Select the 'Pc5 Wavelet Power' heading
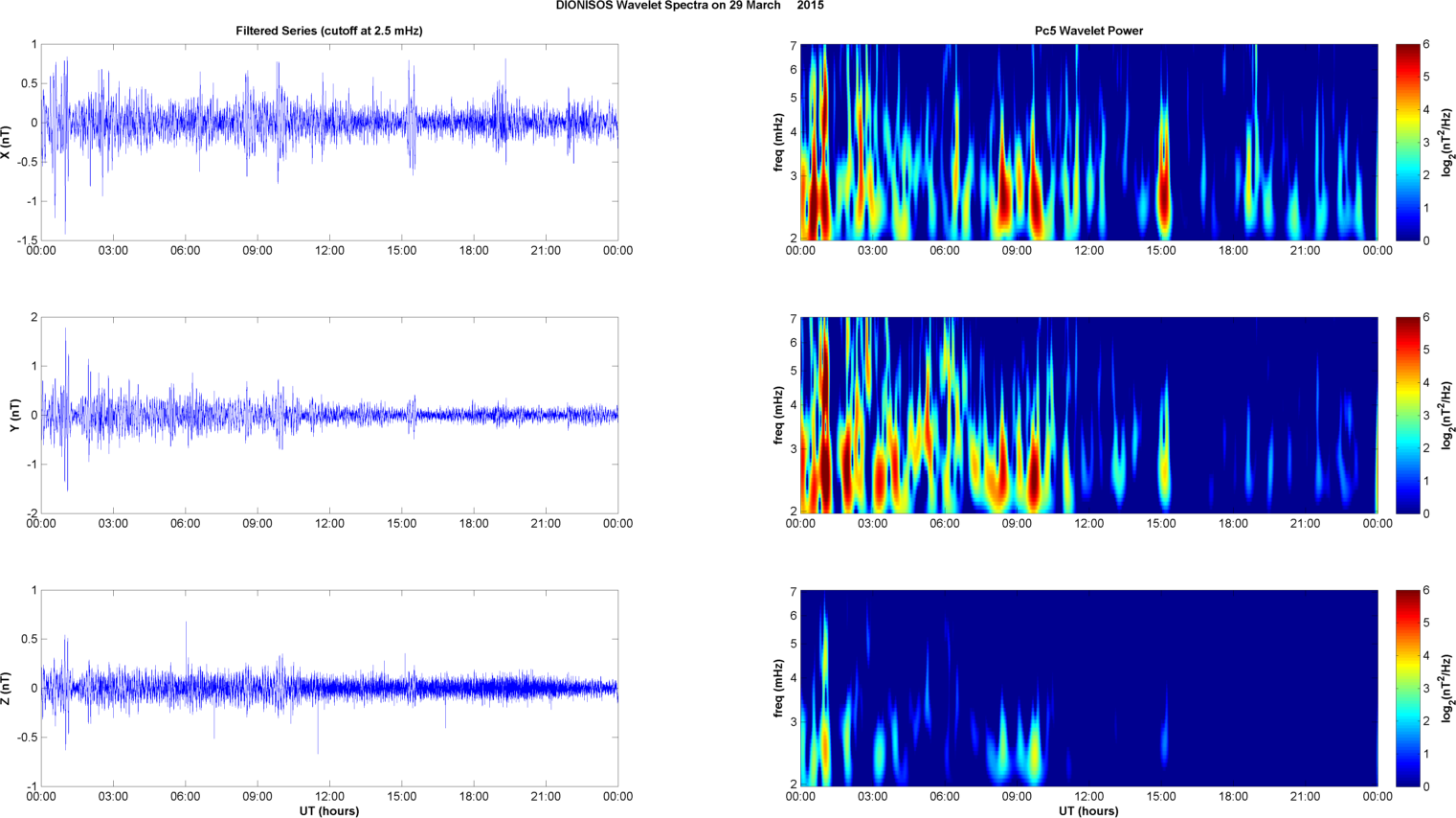1456x818 pixels. point(1088,31)
